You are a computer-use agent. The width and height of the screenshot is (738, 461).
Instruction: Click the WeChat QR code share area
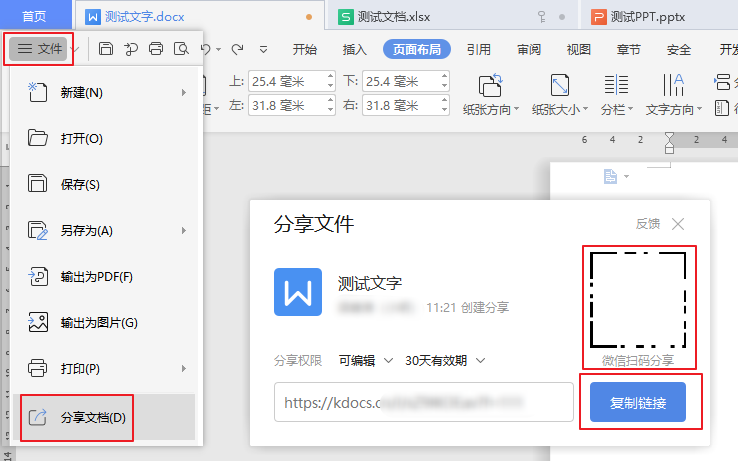[638, 300]
